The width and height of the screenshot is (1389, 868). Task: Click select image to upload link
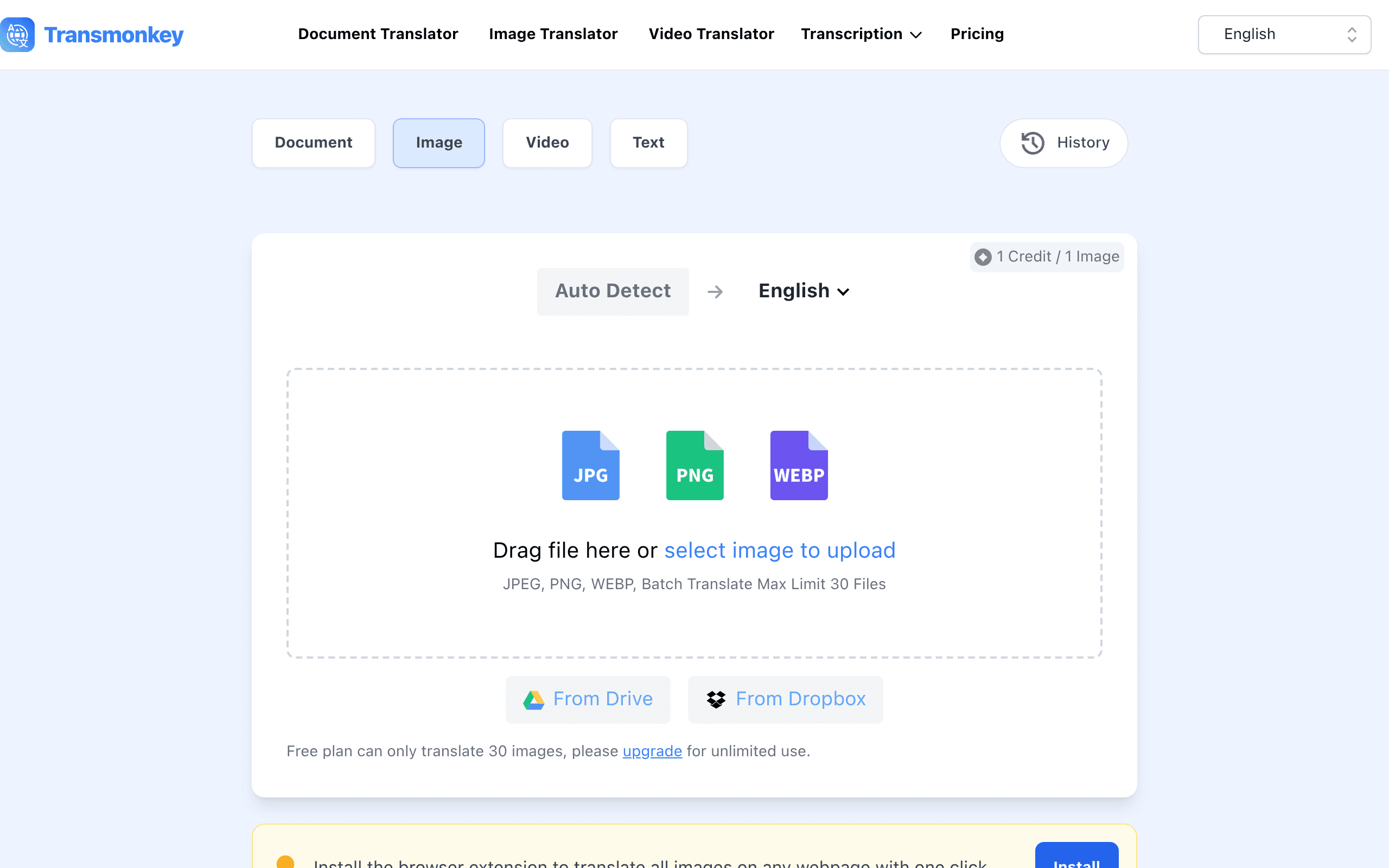tap(780, 550)
